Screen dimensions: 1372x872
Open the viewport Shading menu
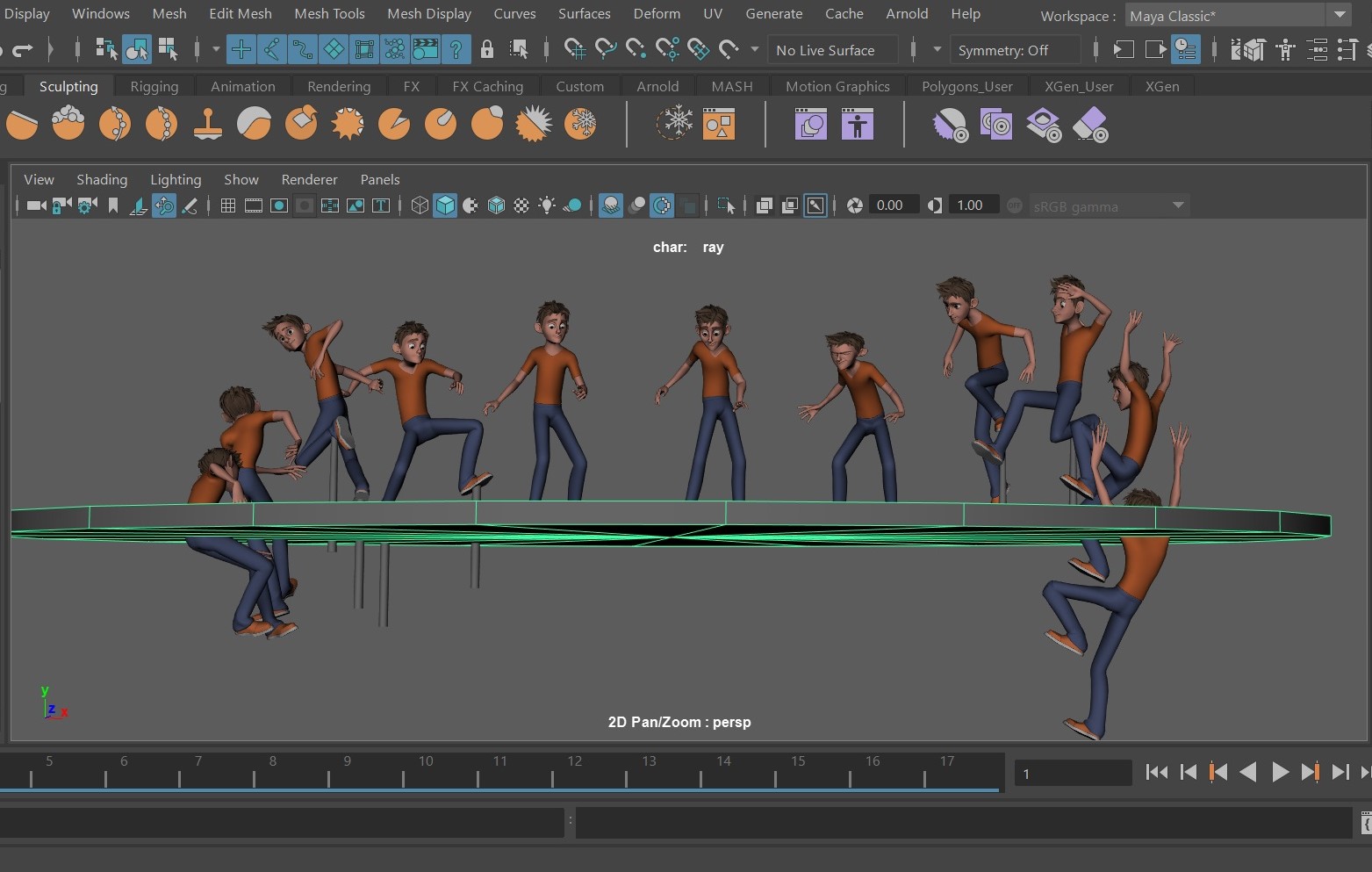pyautogui.click(x=102, y=179)
